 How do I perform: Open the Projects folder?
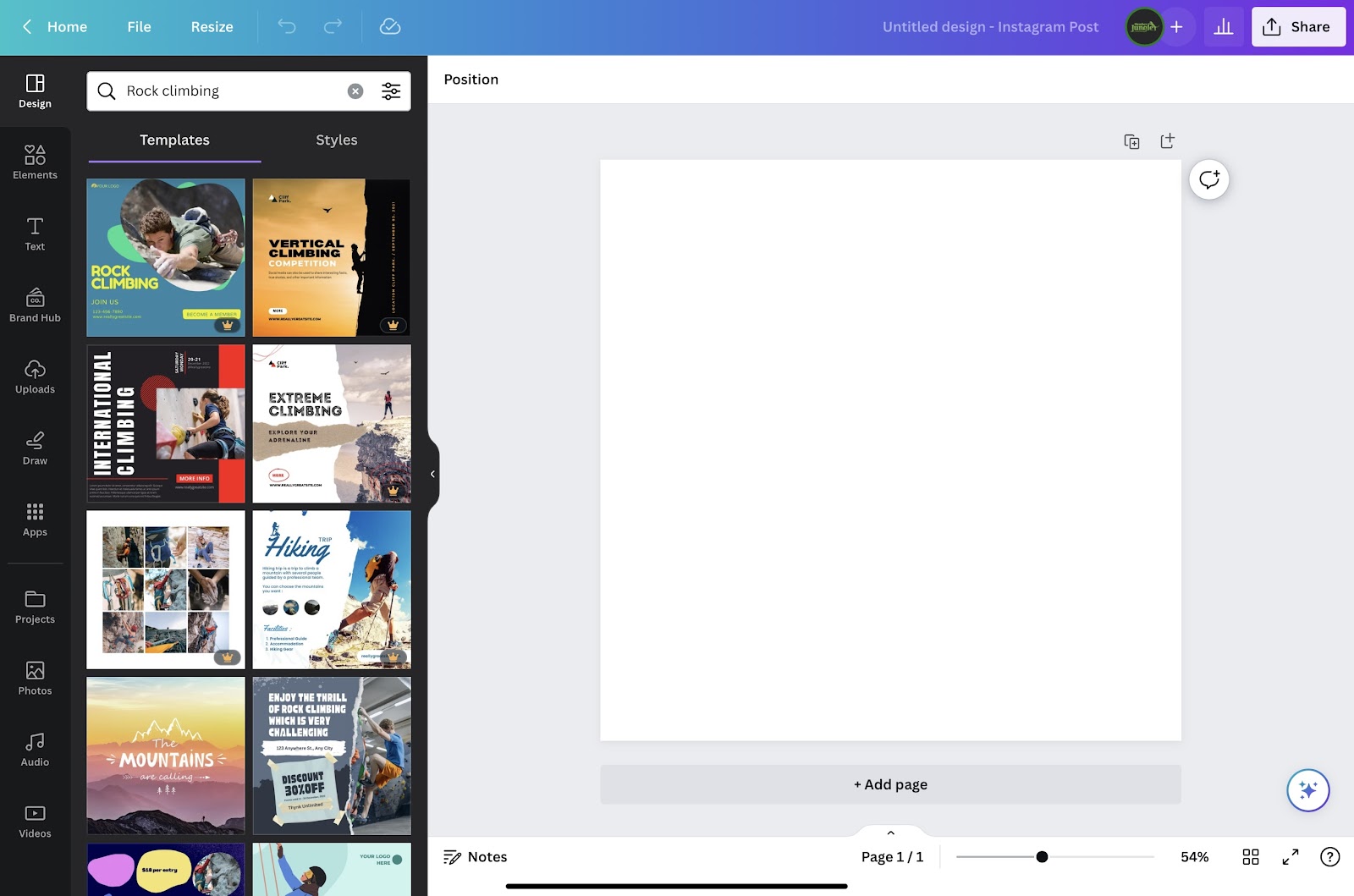(35, 607)
